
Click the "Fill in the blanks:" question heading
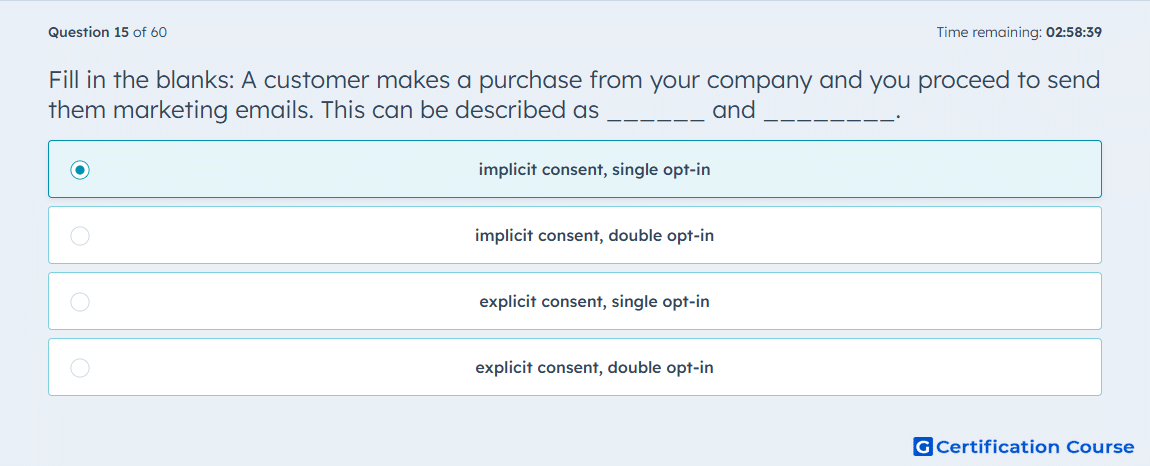coord(141,80)
